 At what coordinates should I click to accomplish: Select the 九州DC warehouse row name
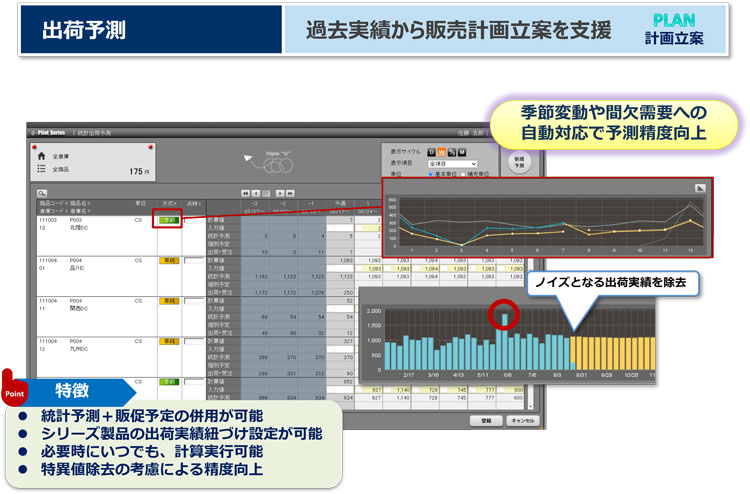(79, 349)
